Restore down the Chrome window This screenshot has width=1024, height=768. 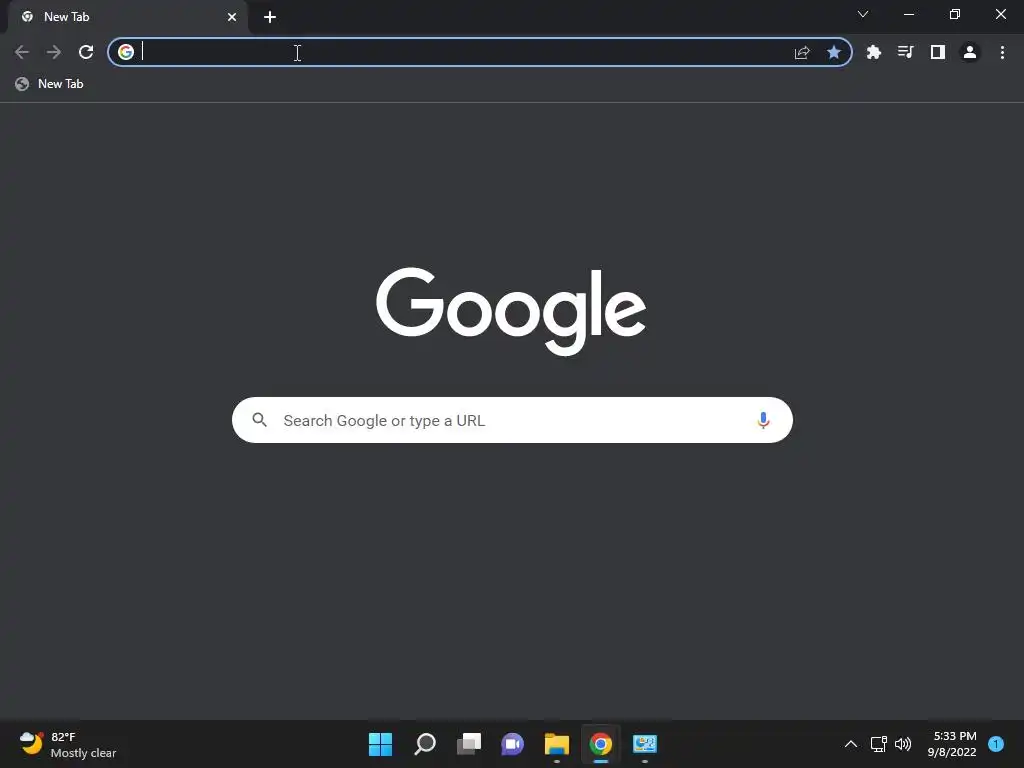click(x=955, y=14)
